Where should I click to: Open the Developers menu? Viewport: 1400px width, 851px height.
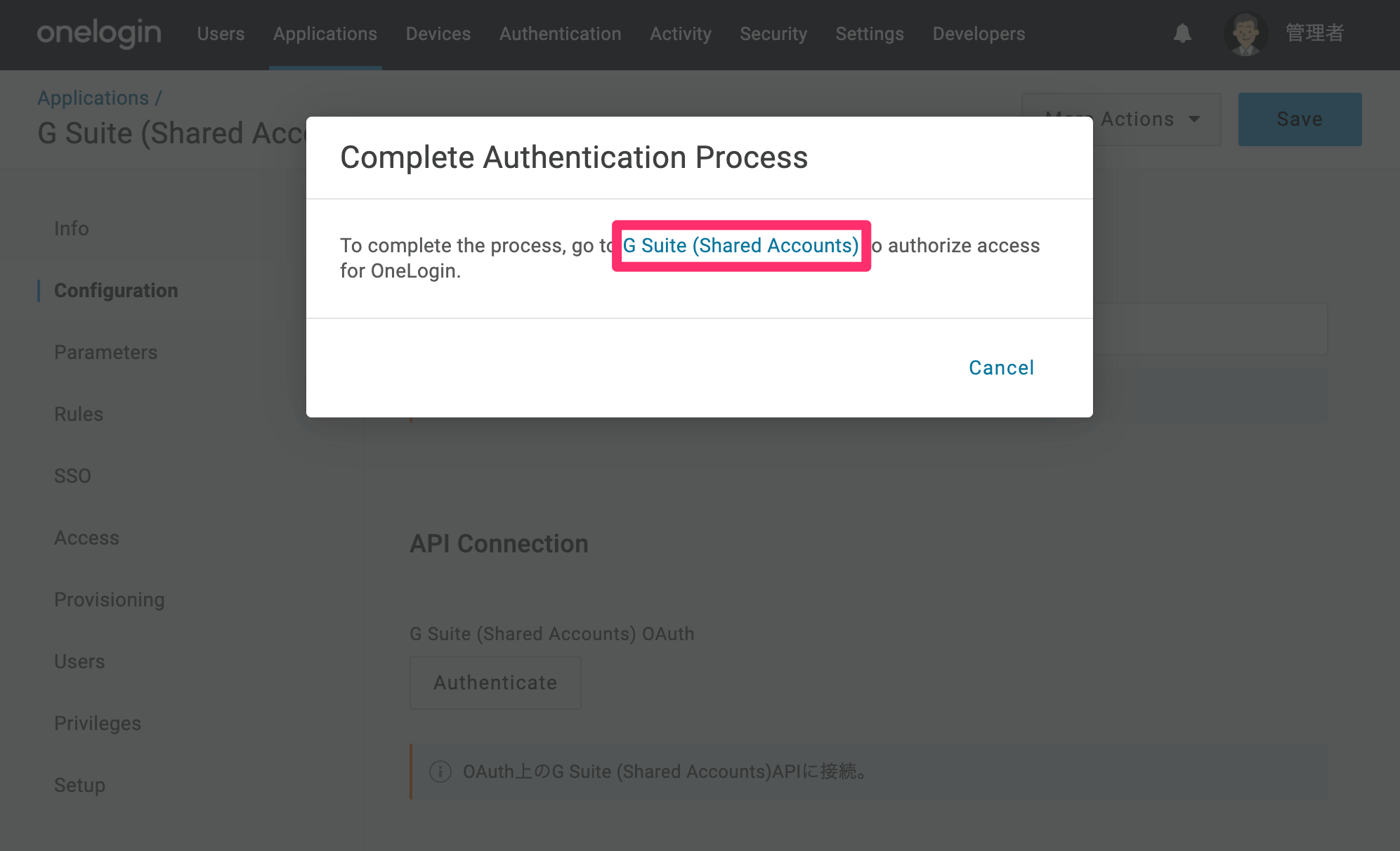tap(979, 34)
